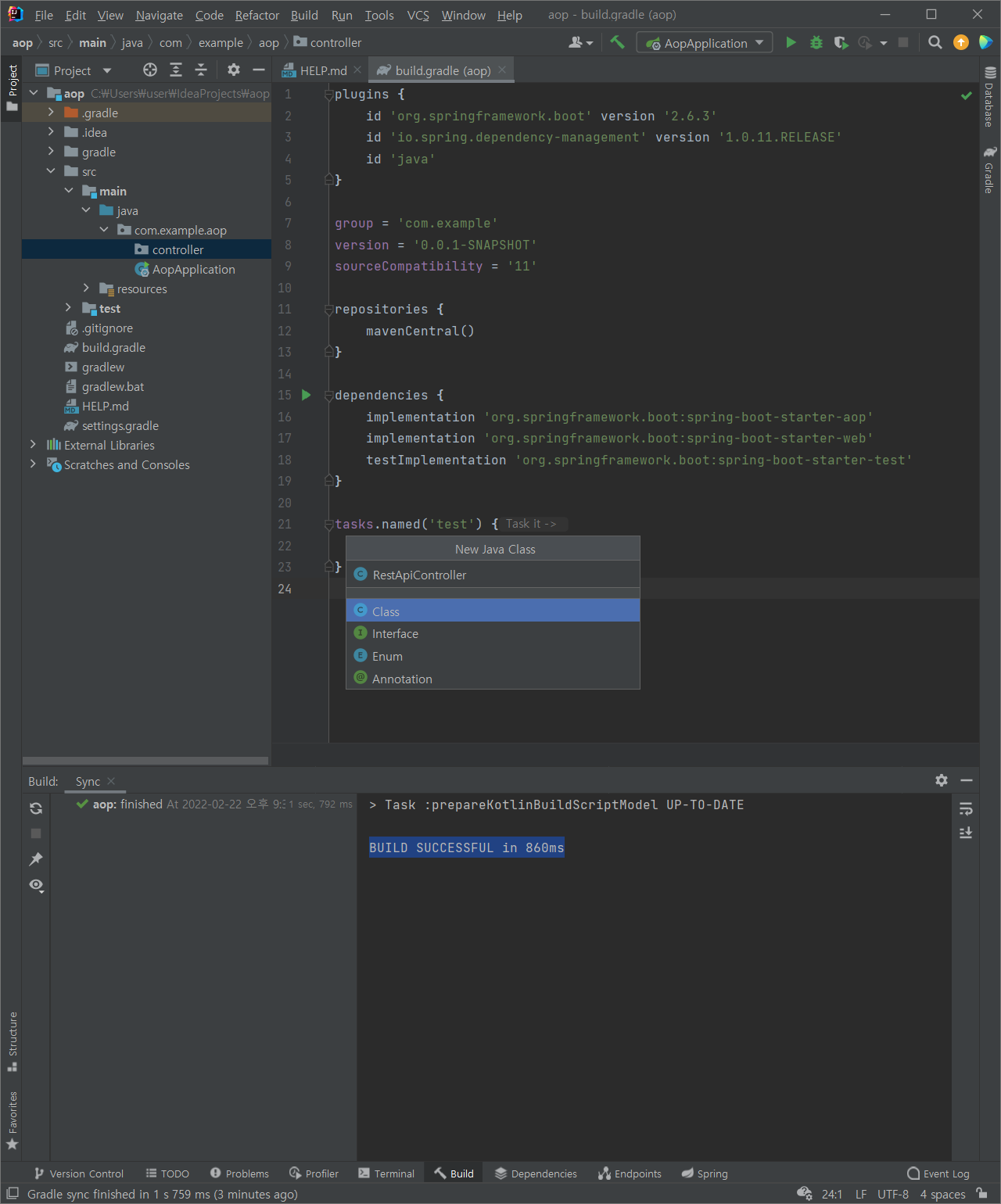Toggle tool window bars icon in status bar
The height and width of the screenshot is (1204, 1001).
(x=13, y=1193)
